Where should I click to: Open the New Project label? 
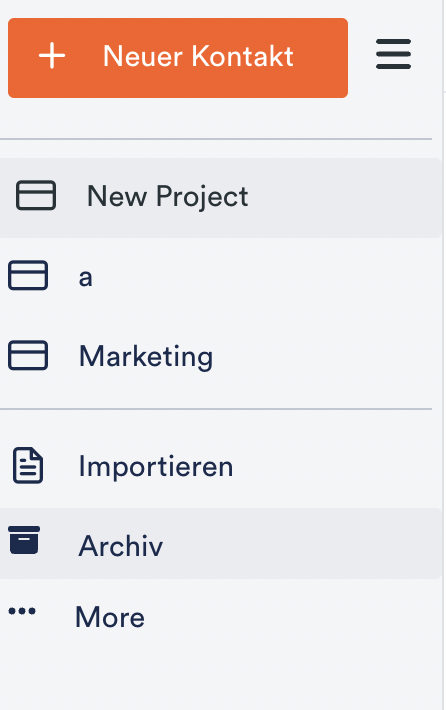[x=168, y=197]
